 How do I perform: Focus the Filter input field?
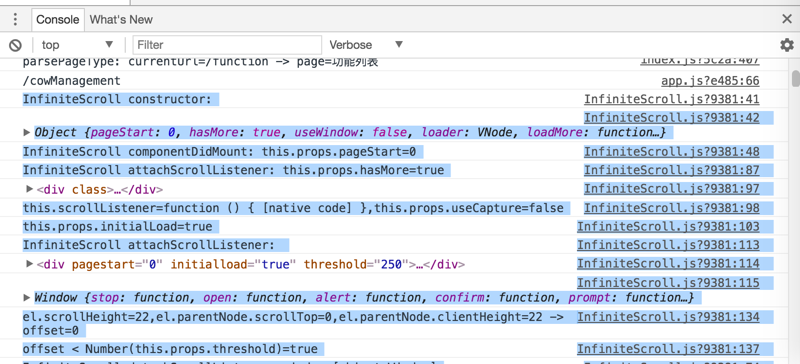[227, 45]
